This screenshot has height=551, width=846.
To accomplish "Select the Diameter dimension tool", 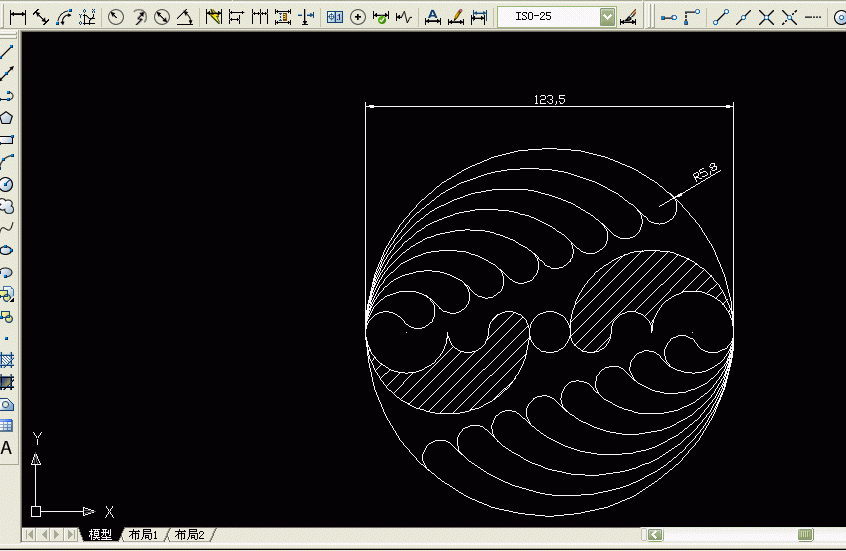I will (x=162, y=17).
